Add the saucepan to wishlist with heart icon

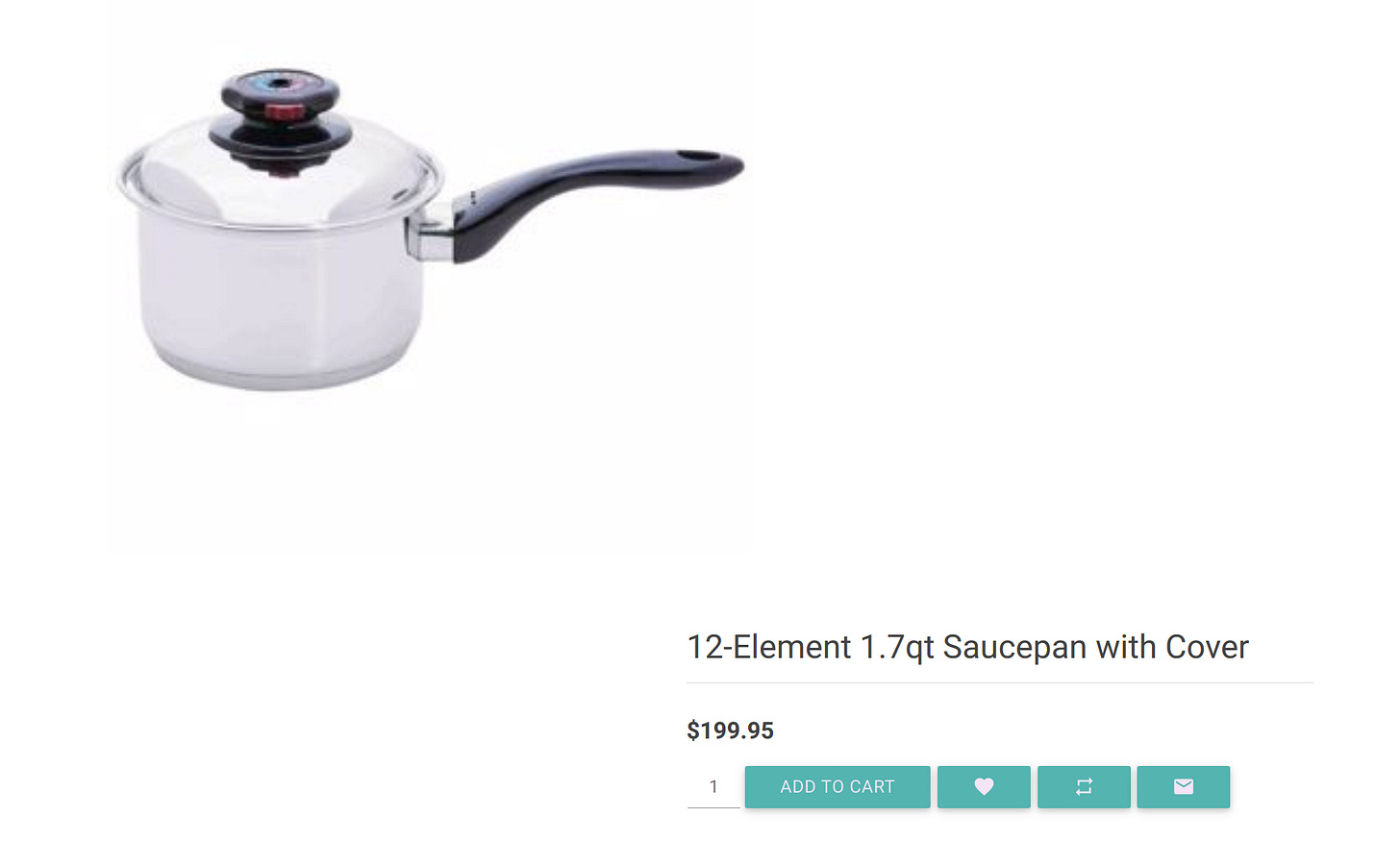984,786
